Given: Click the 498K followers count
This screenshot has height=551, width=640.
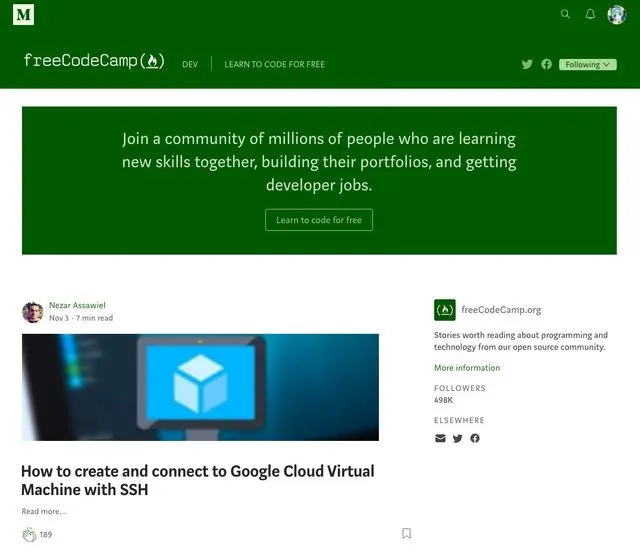Looking at the screenshot, I should [x=443, y=400].
